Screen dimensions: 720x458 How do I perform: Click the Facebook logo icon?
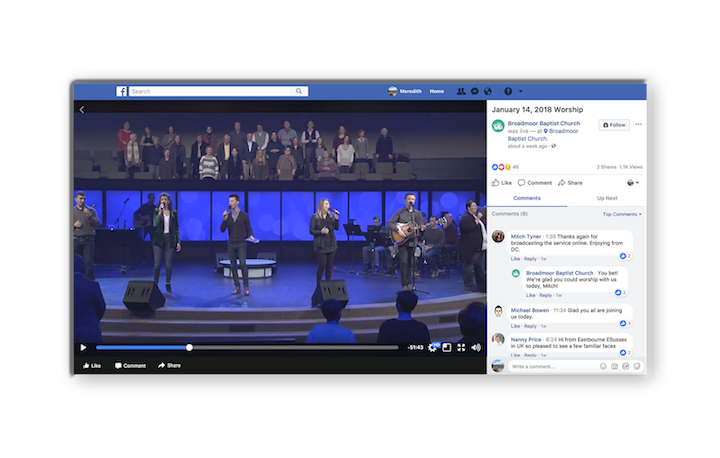[x=122, y=91]
